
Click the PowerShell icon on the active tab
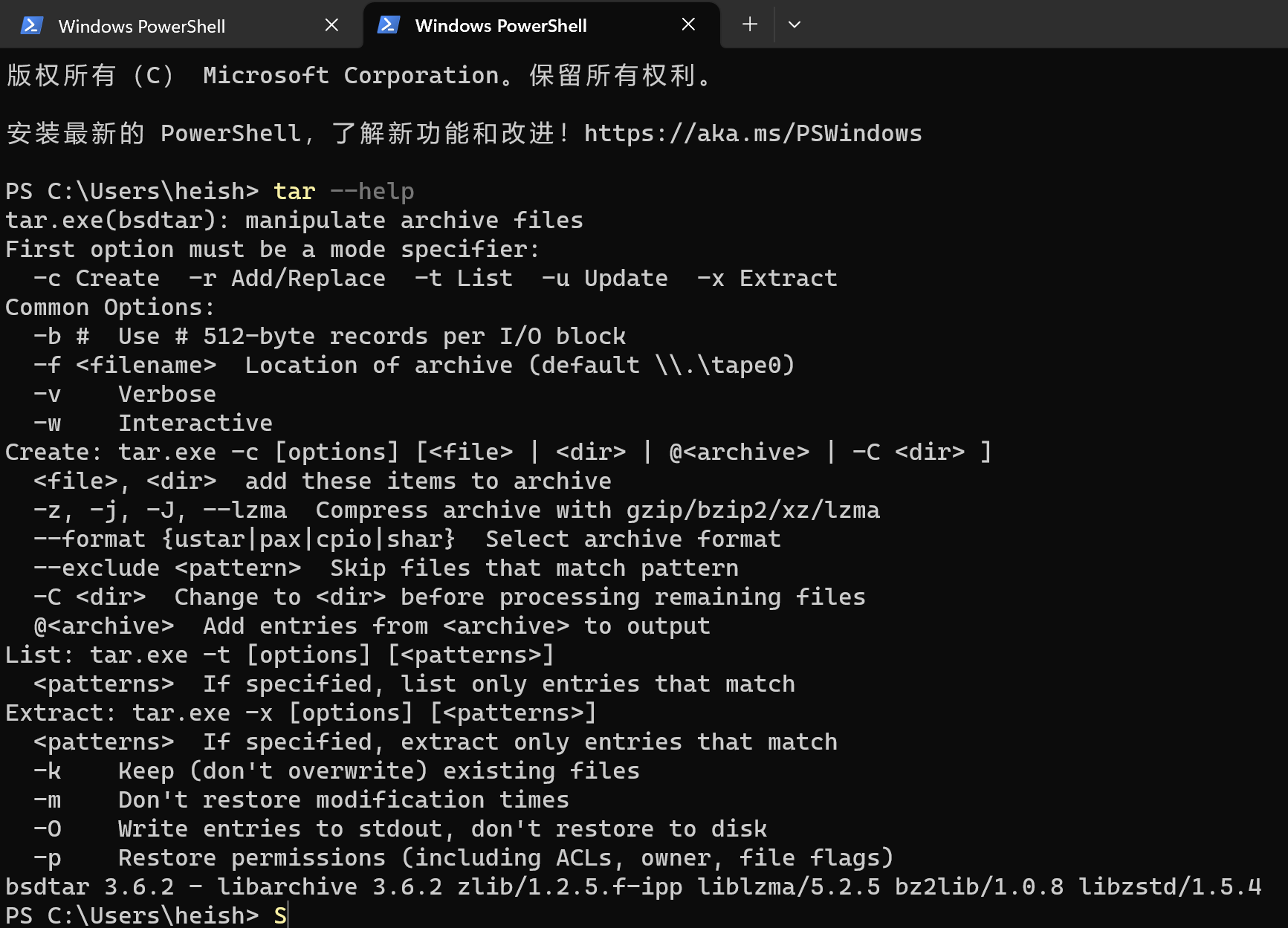coord(389,25)
